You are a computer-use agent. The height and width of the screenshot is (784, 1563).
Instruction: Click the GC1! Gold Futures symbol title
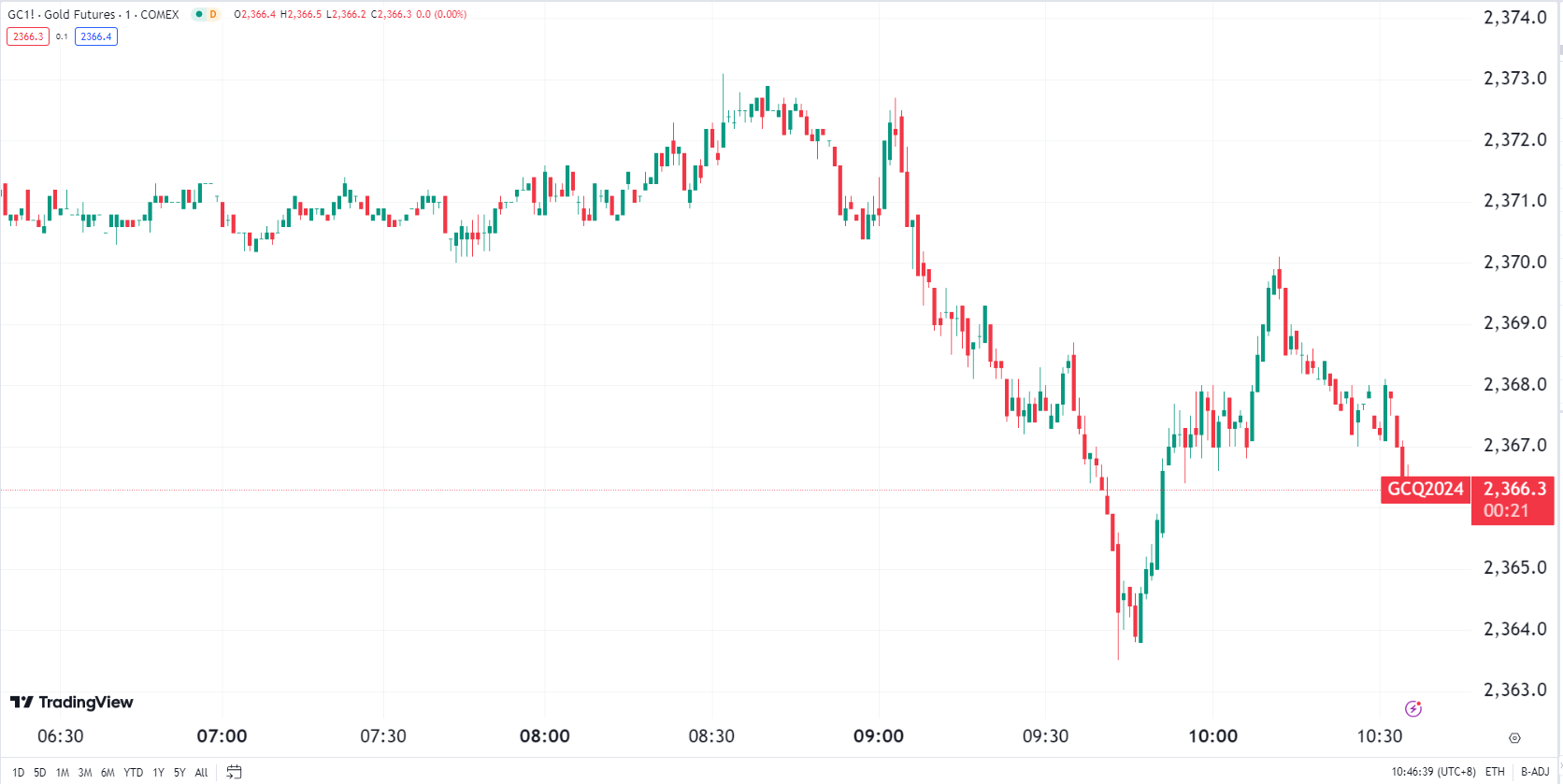(x=93, y=14)
